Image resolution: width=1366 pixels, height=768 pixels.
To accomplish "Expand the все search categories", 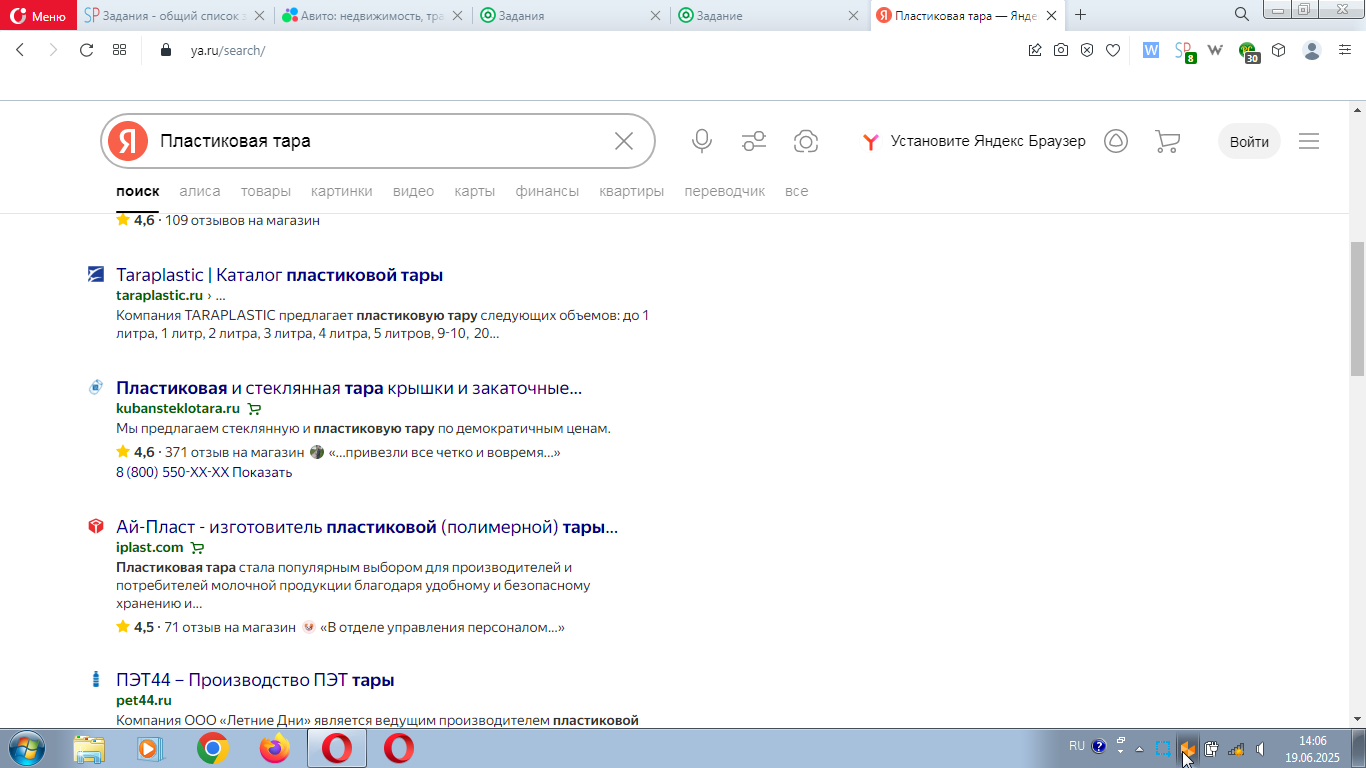I will coord(796,191).
